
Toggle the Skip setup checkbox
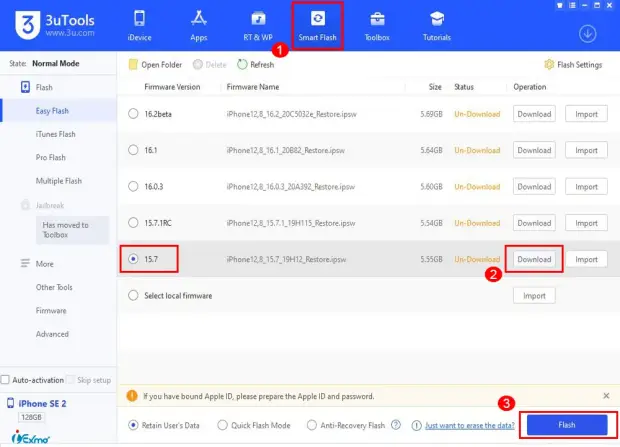70,380
